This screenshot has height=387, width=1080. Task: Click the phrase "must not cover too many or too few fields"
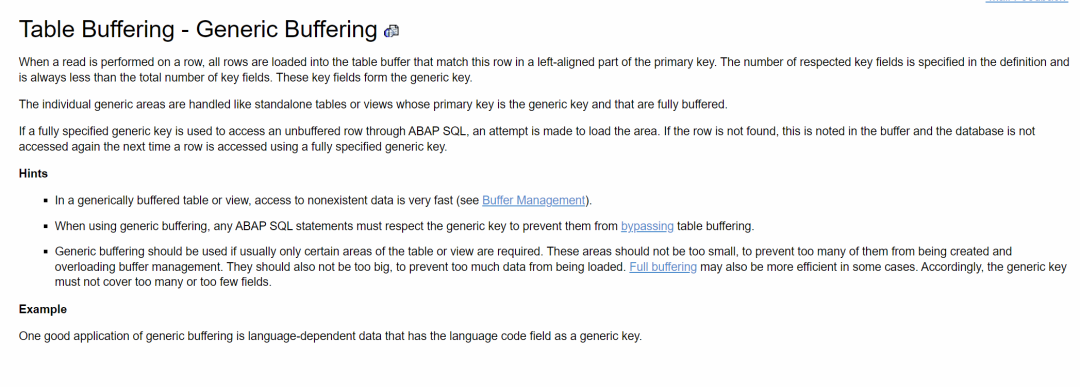coord(163,282)
